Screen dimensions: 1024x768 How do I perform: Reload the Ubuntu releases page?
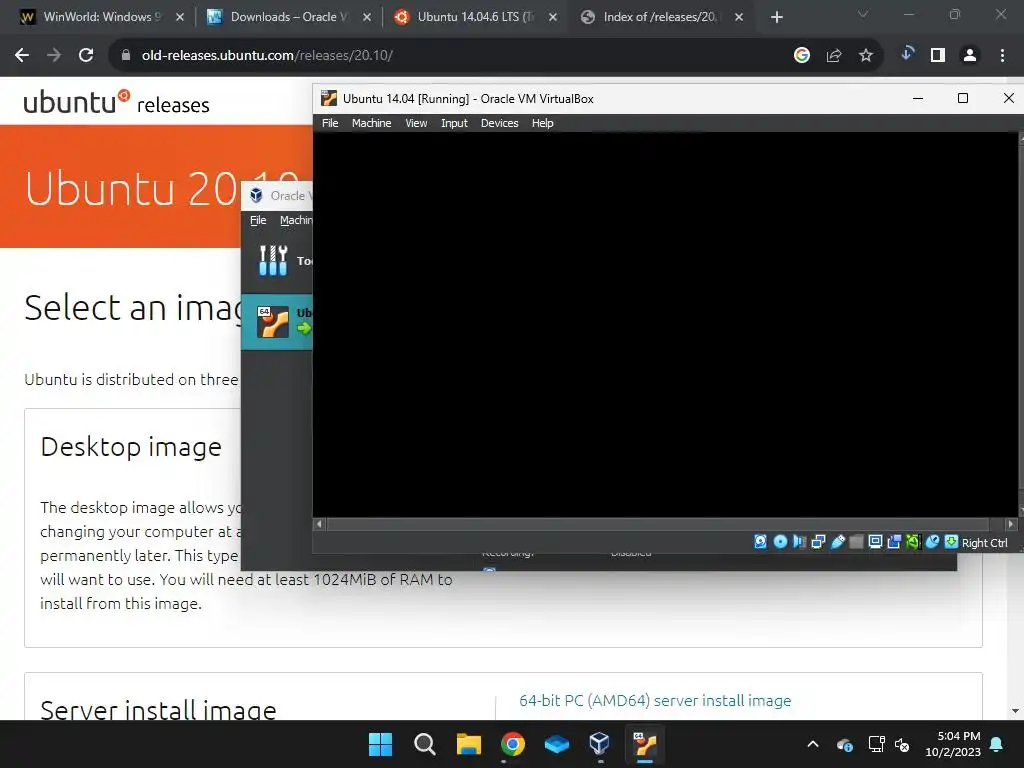point(86,56)
